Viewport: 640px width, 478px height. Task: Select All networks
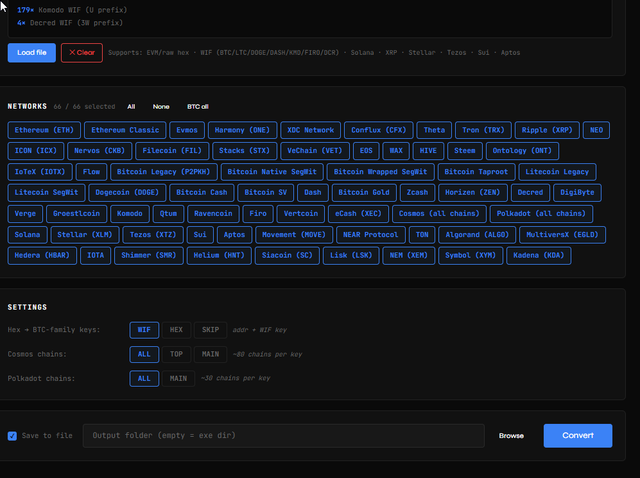pos(131,107)
